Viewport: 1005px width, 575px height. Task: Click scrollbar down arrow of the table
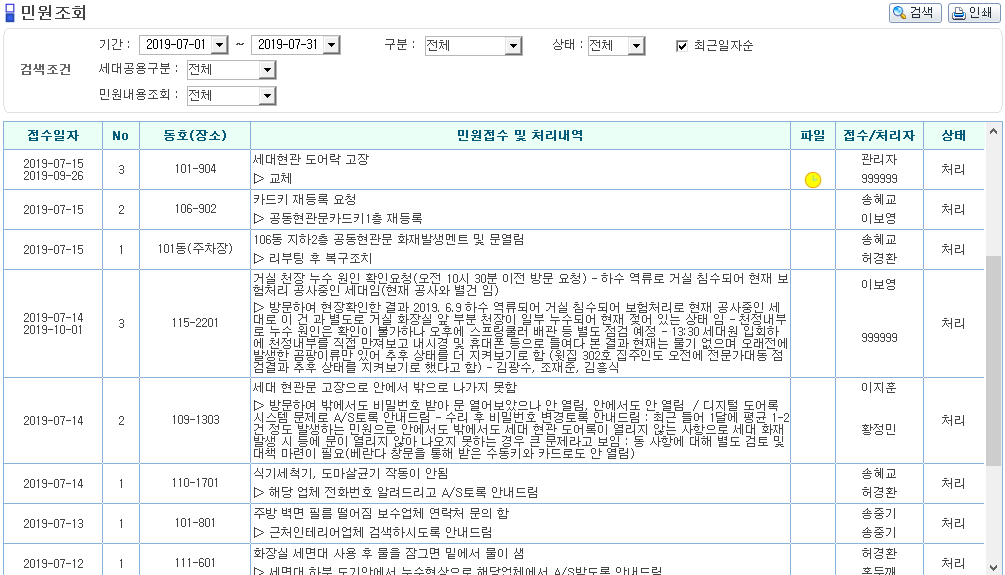pyautogui.click(x=993, y=567)
